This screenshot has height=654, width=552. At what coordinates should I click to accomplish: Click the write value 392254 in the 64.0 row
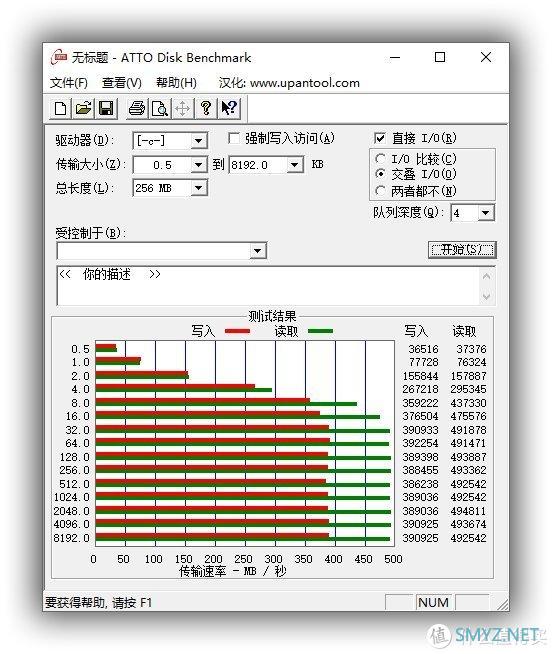tap(420, 443)
